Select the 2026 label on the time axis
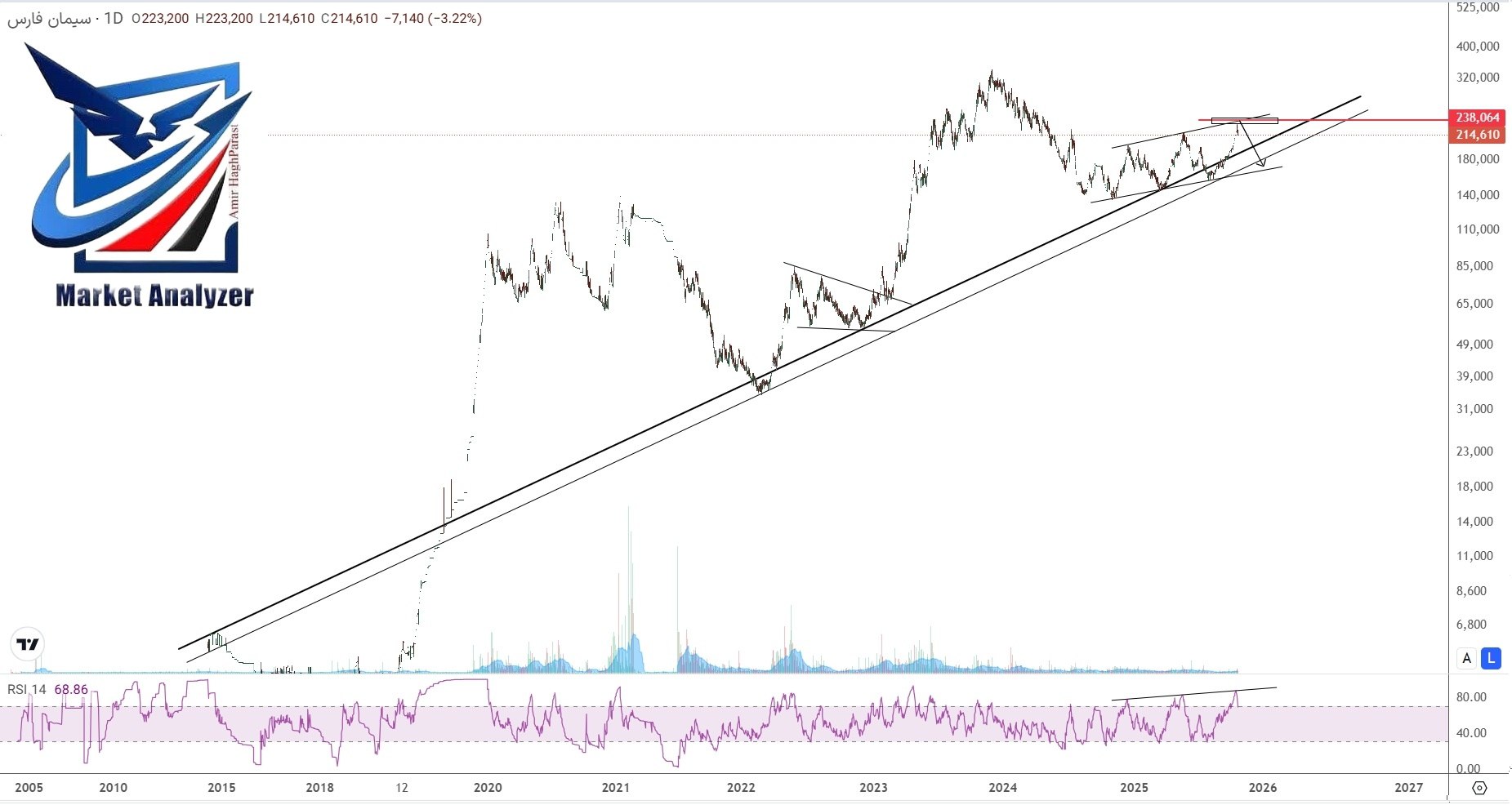 [1263, 789]
